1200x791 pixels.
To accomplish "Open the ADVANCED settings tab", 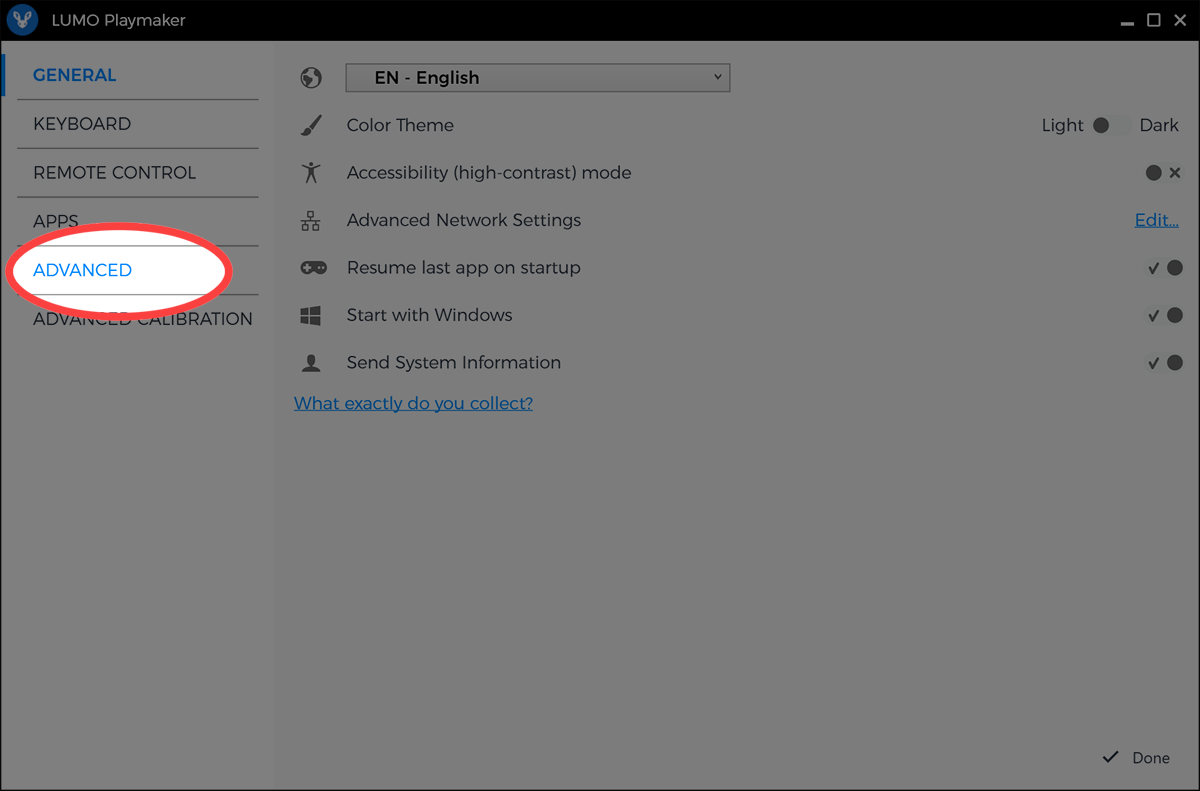I will (83, 270).
